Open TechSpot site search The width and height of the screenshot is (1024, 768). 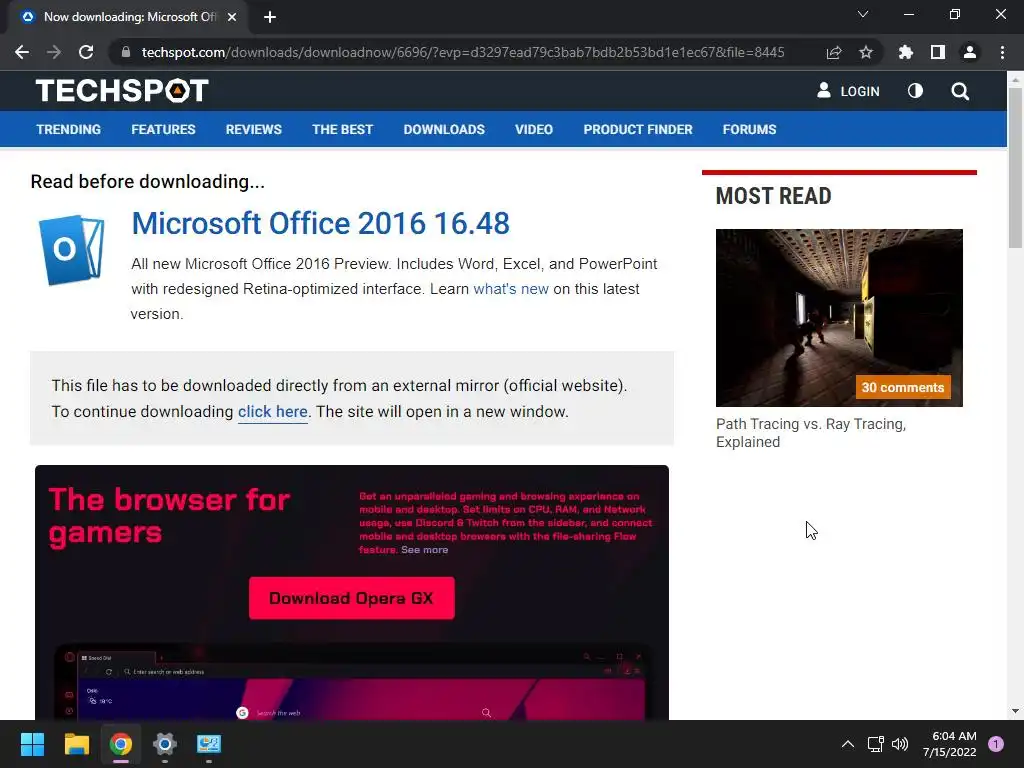point(960,91)
